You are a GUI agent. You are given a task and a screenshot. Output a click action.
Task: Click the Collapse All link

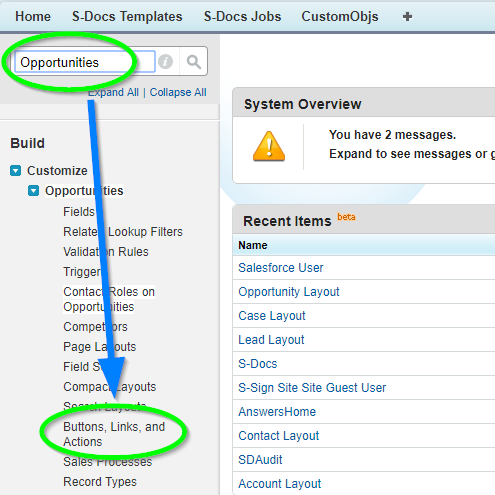(178, 92)
